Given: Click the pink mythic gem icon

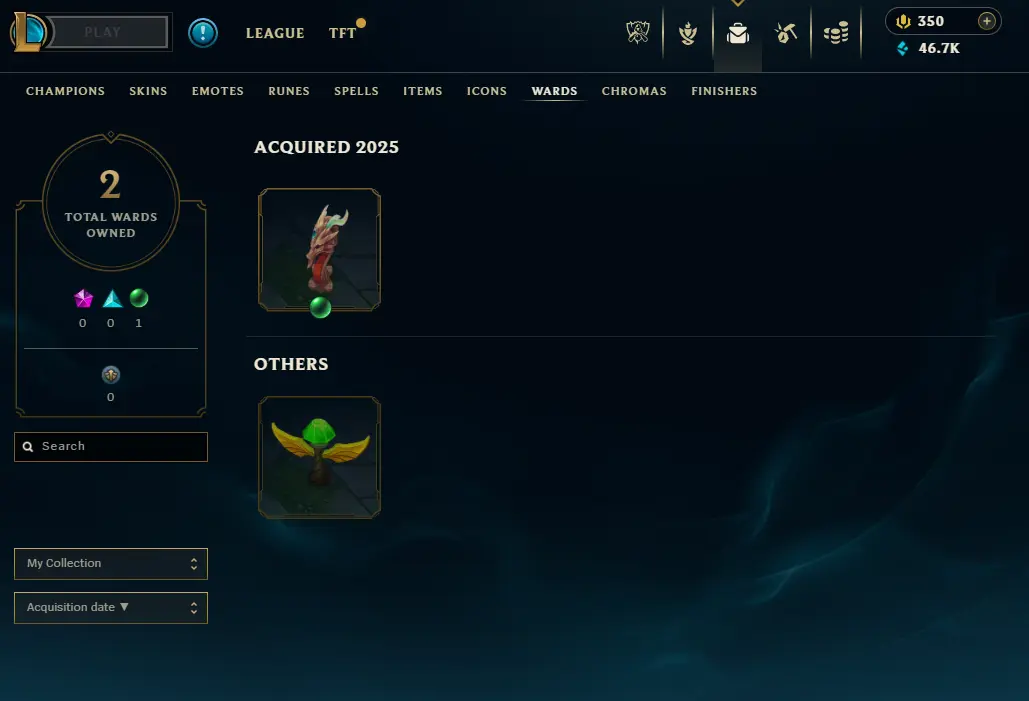Looking at the screenshot, I should 83,299.
